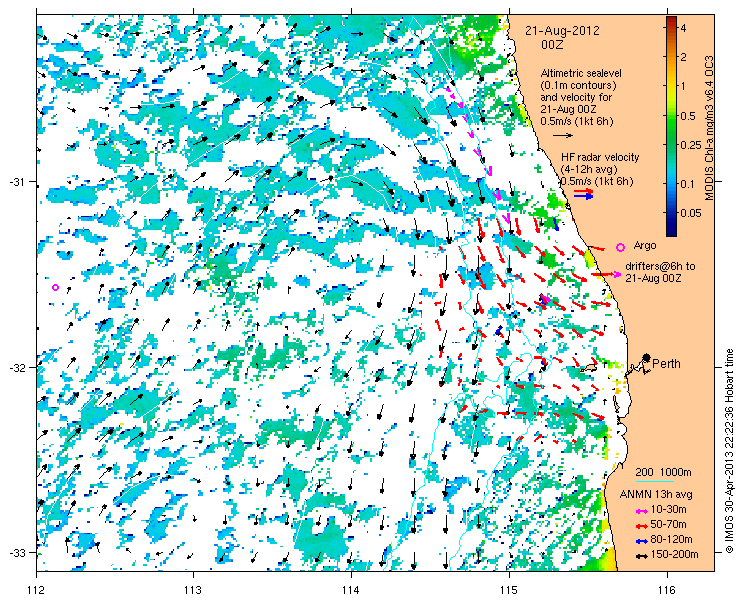Click the 80-120m depth label
740x600 pixels.
click(671, 540)
